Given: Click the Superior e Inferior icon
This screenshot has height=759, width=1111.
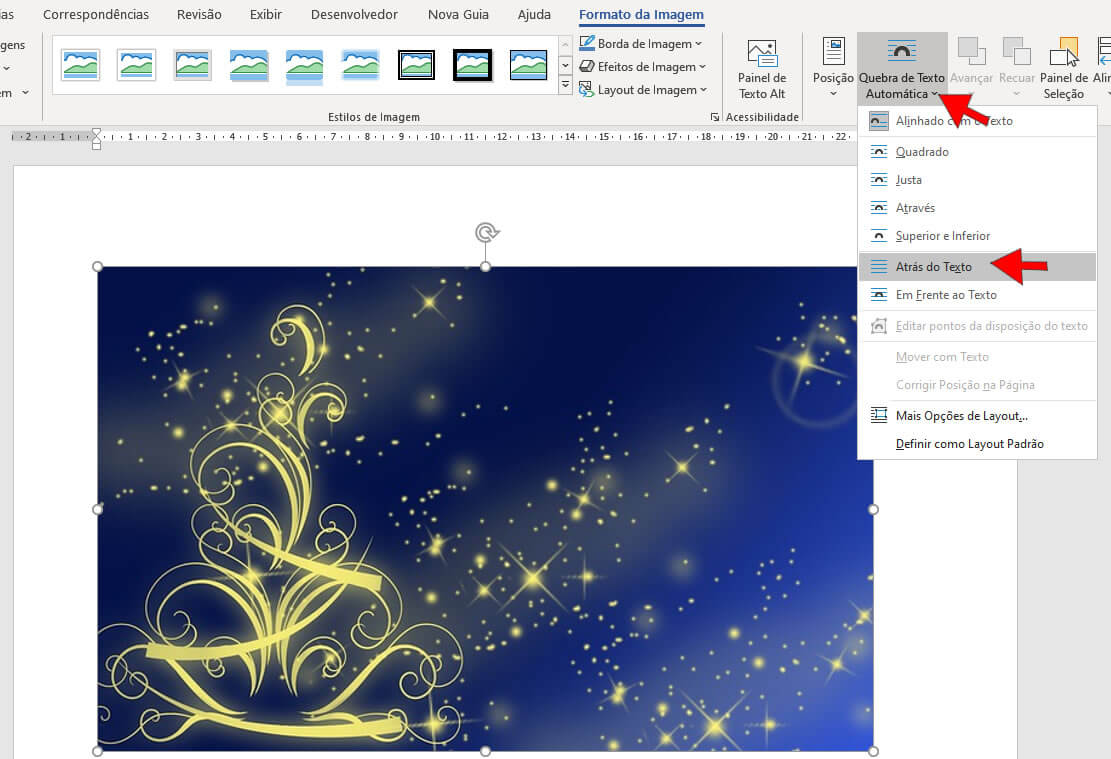Looking at the screenshot, I should point(879,236).
